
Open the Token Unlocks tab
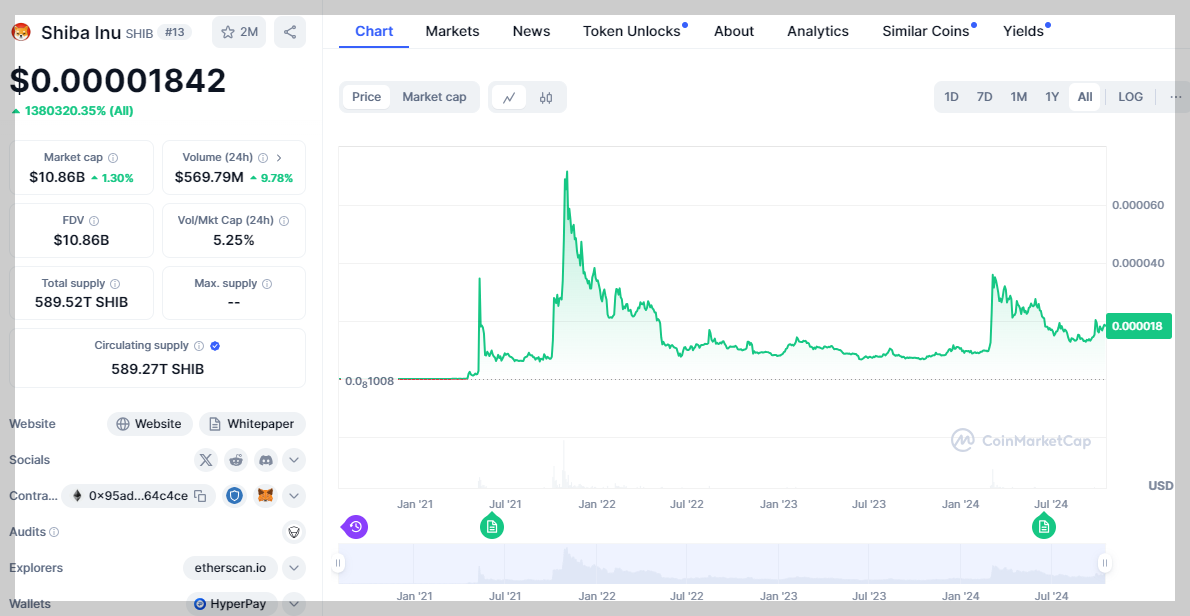point(631,31)
